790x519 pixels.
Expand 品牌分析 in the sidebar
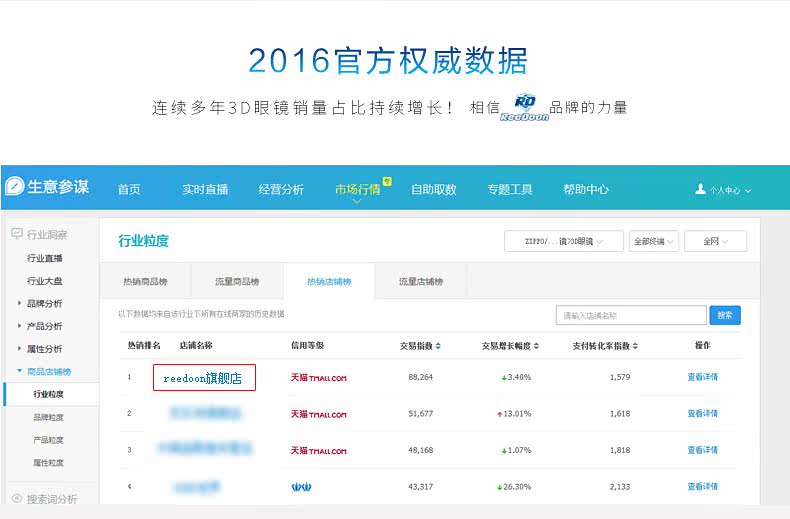pyautogui.click(x=19, y=303)
